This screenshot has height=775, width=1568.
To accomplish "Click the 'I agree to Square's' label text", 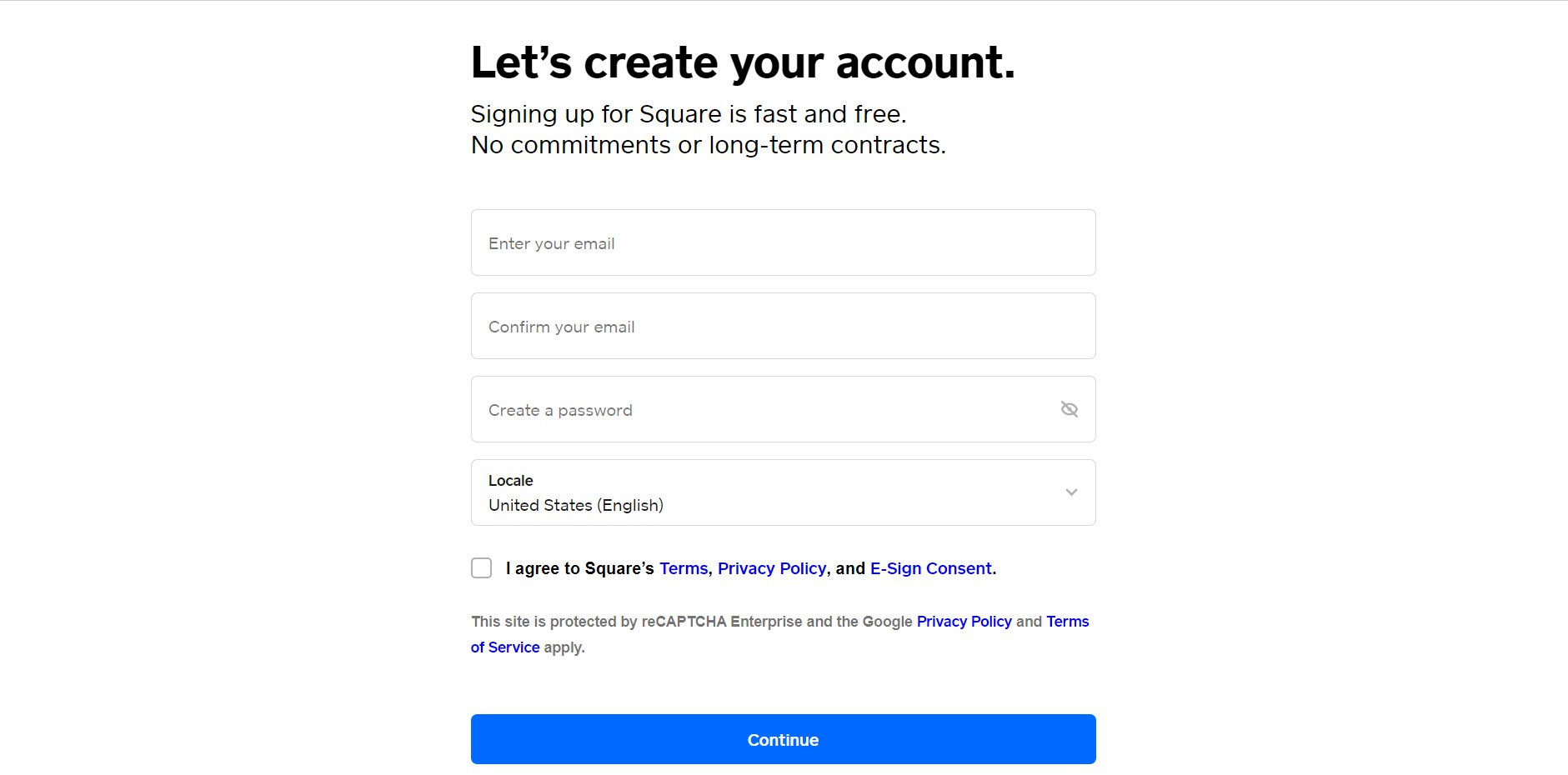I will [579, 568].
